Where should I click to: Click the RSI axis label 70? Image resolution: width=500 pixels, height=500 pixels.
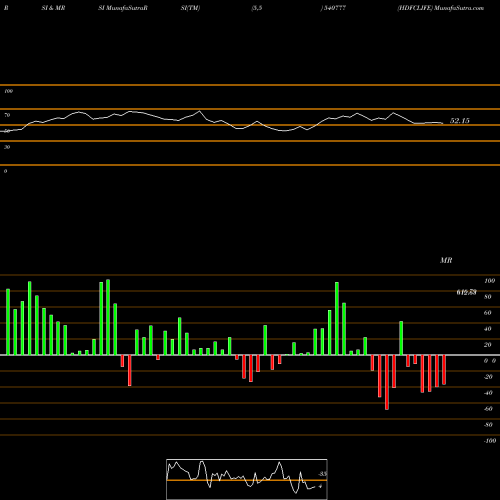[7, 115]
